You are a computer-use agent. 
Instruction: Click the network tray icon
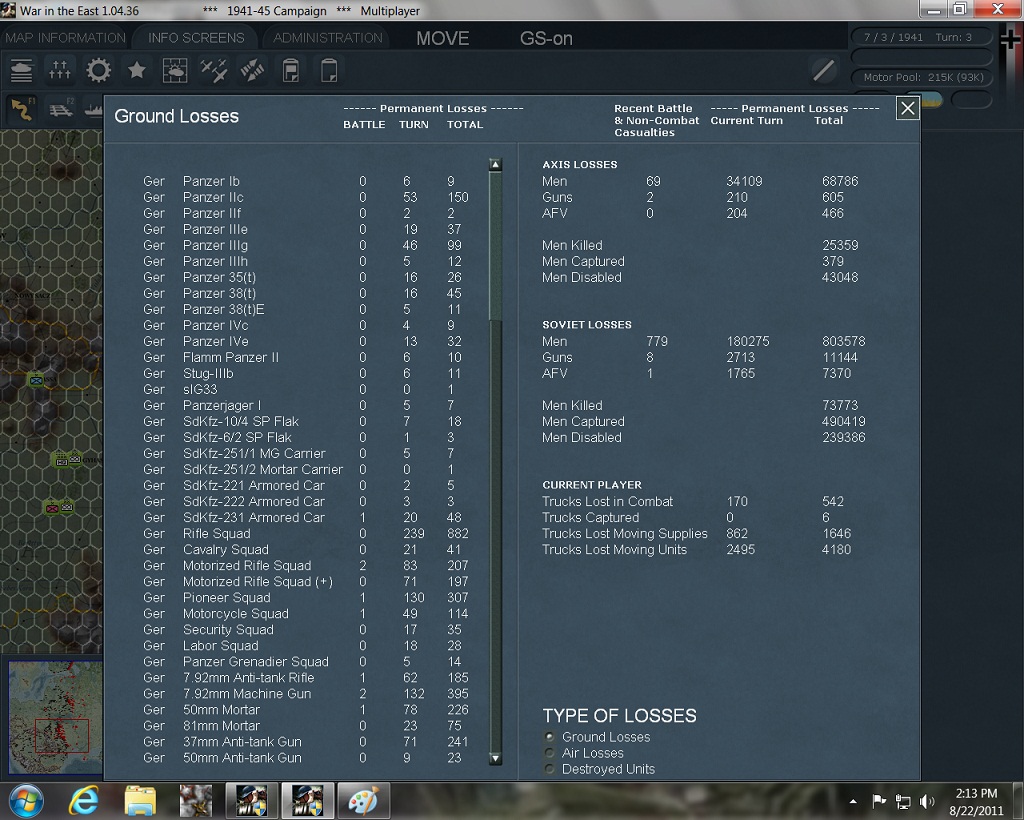click(903, 801)
